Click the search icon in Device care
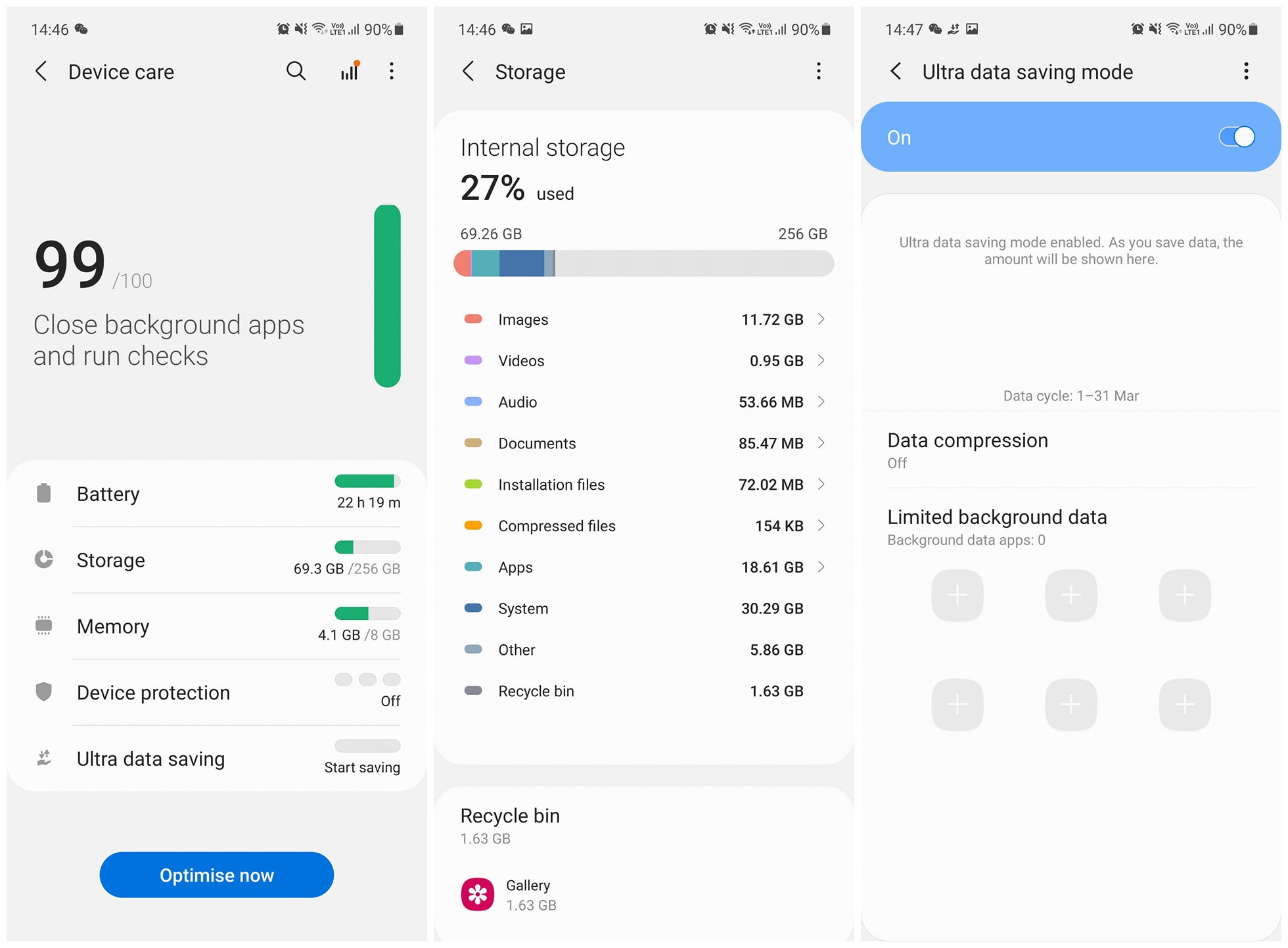The width and height of the screenshot is (1288, 948). [295, 71]
